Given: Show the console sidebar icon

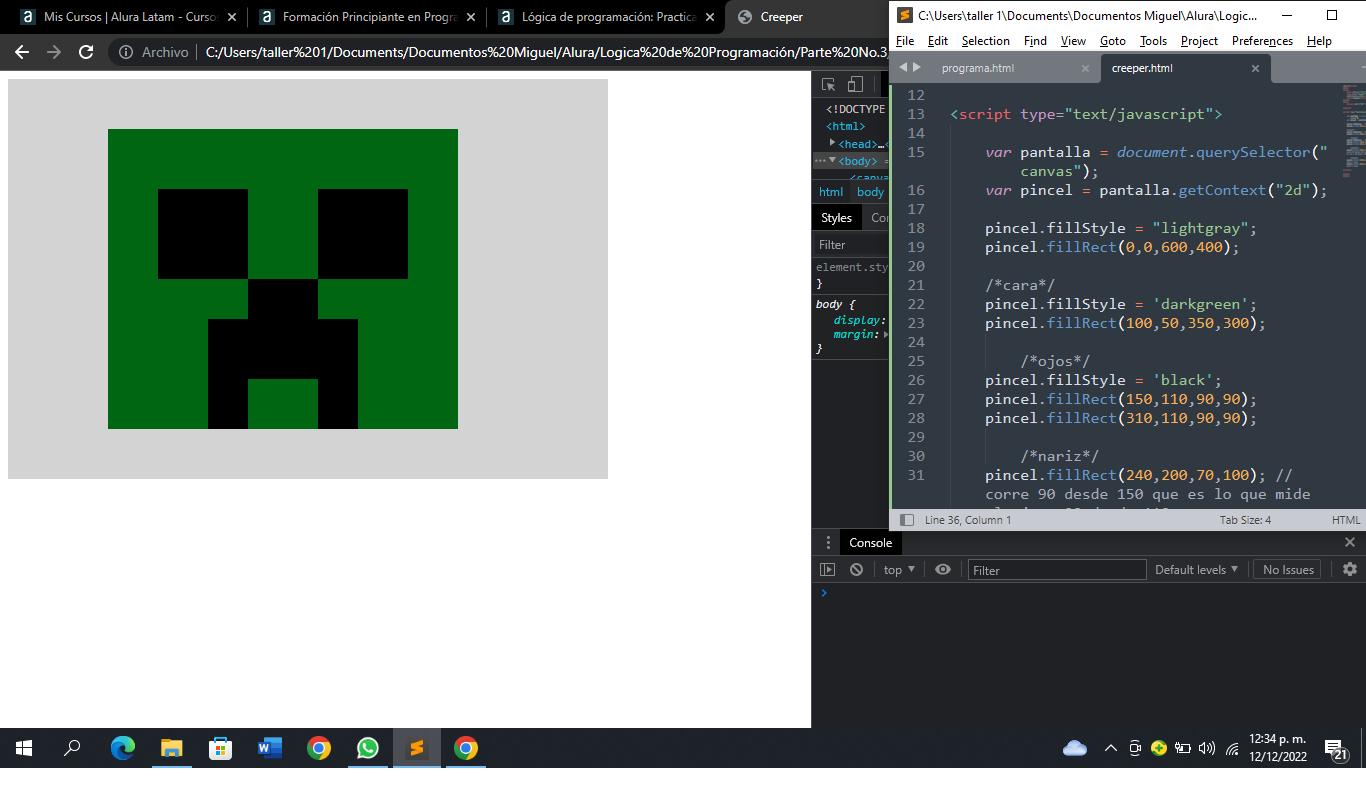Looking at the screenshot, I should pos(827,569).
